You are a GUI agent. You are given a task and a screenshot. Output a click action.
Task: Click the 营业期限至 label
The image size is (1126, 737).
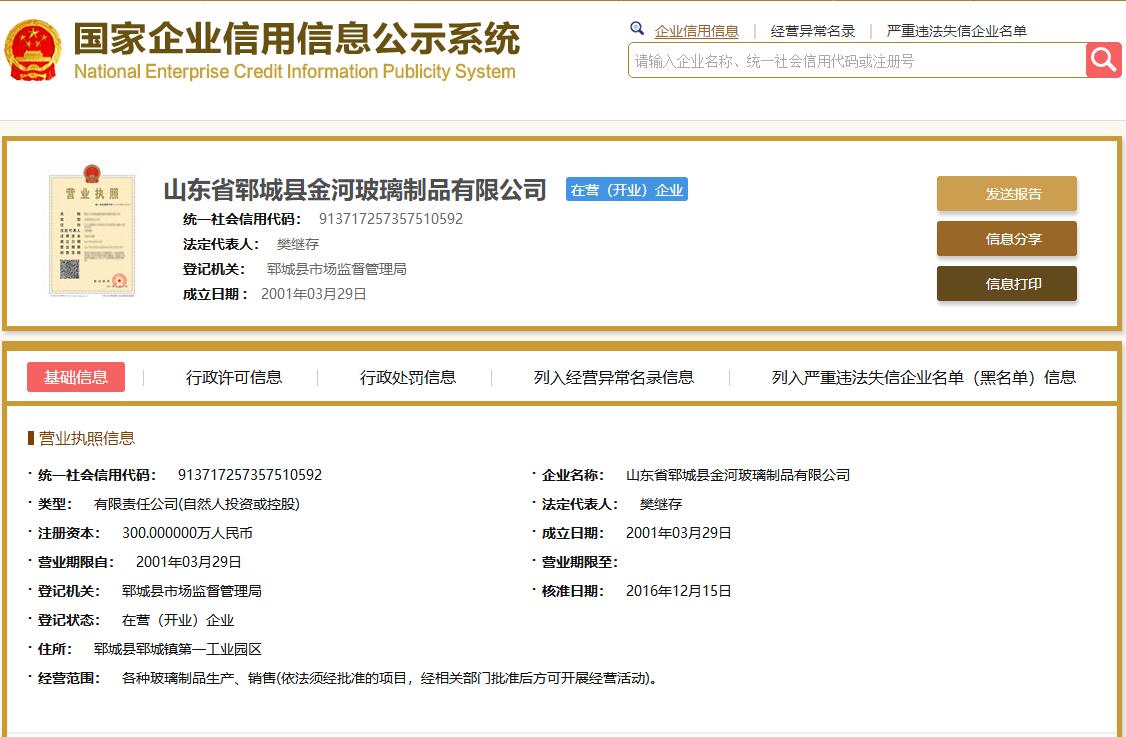(x=580, y=562)
